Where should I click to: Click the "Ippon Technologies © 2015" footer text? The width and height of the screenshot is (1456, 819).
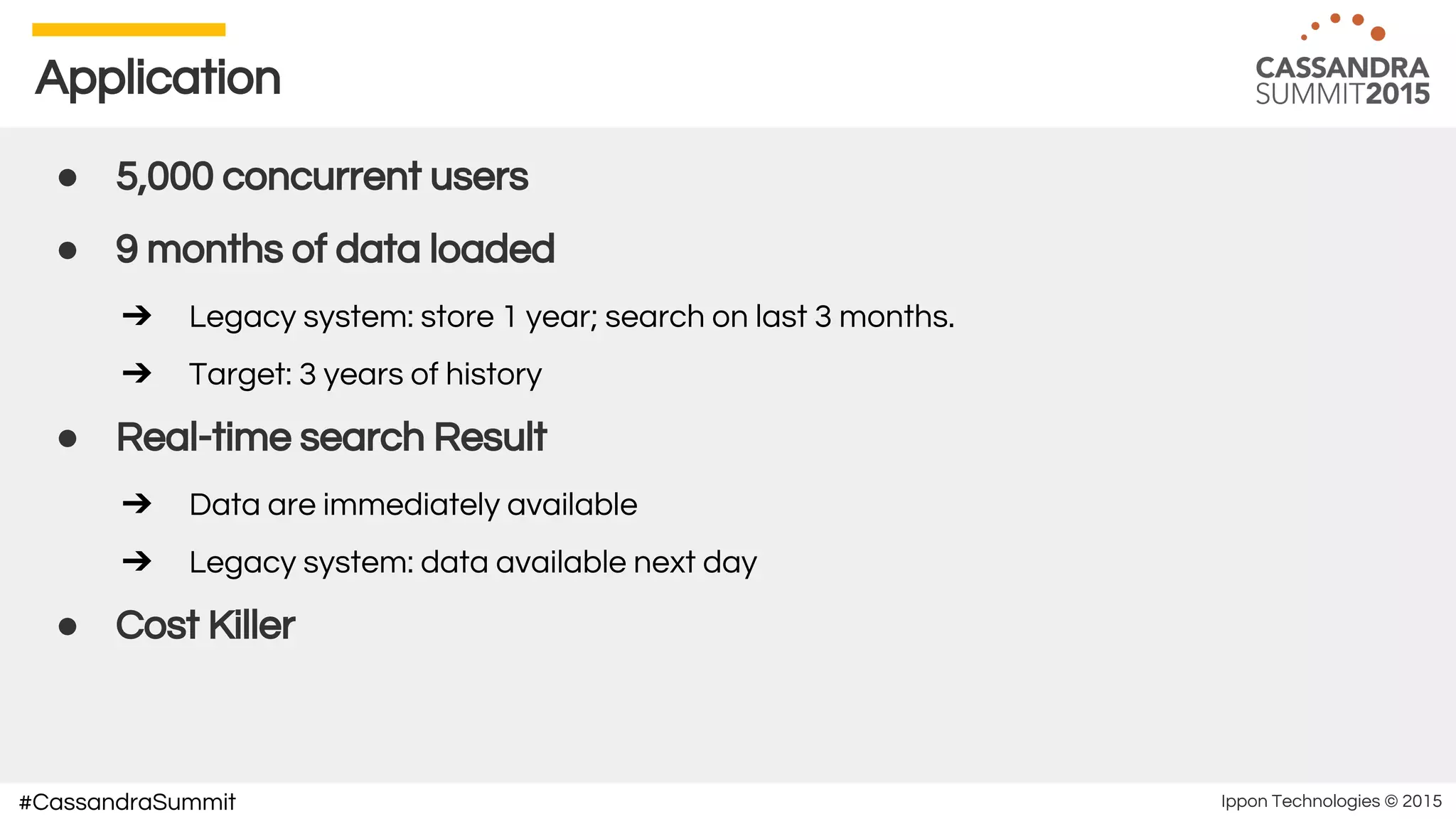coord(1331,801)
